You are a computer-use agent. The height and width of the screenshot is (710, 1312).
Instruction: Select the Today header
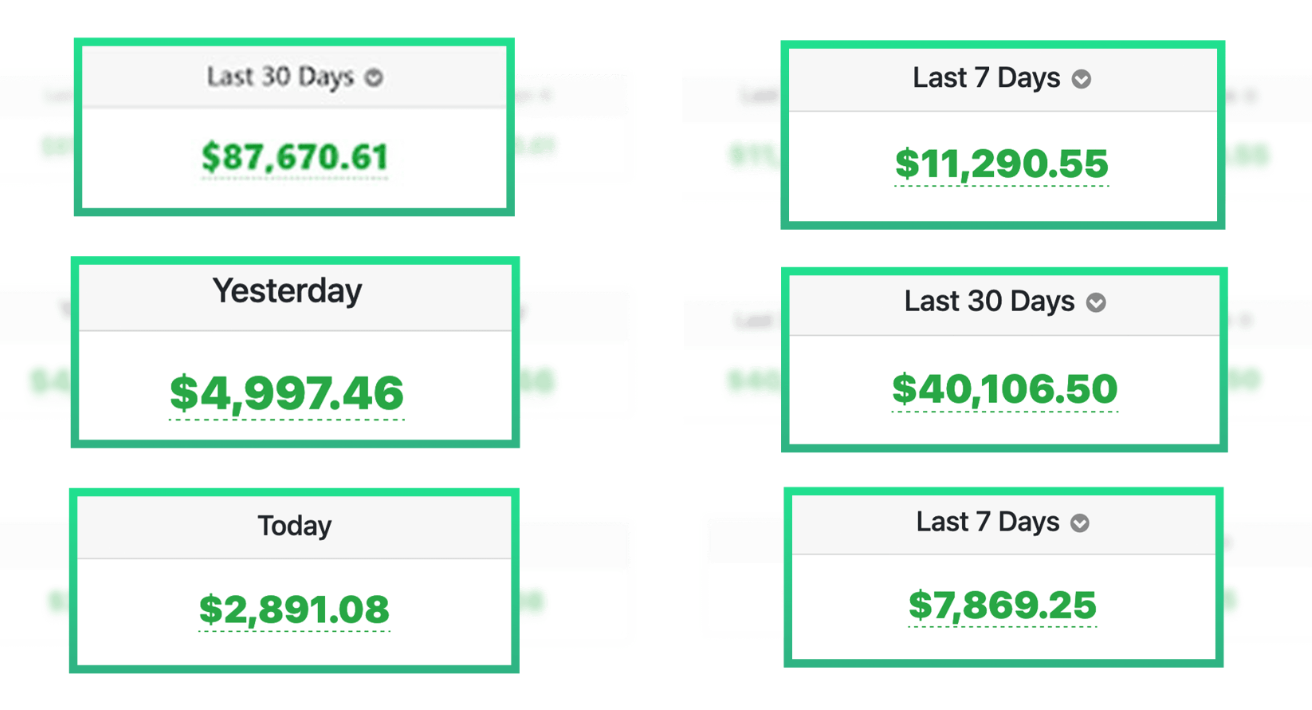(x=294, y=526)
